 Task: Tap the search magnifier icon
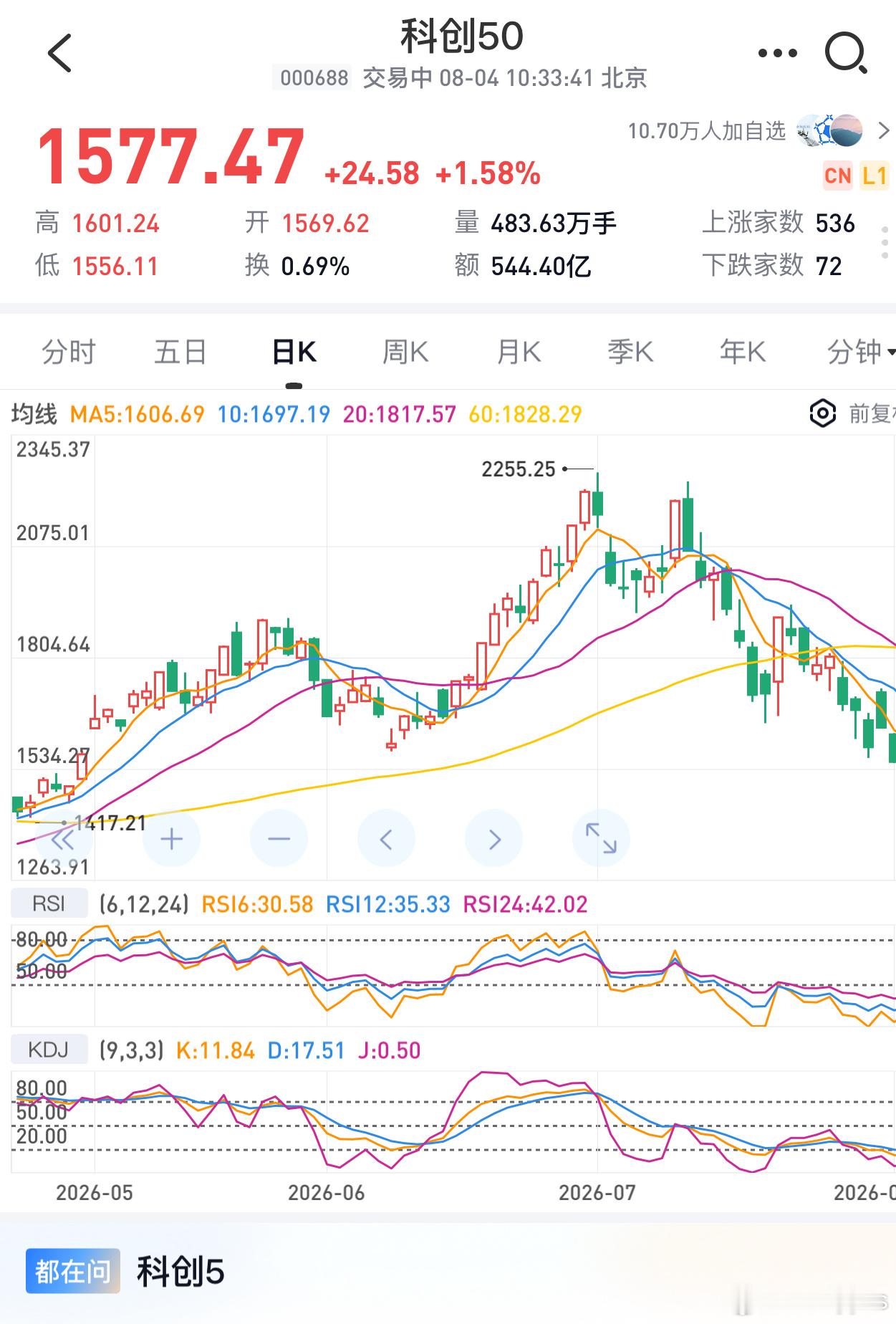(847, 53)
